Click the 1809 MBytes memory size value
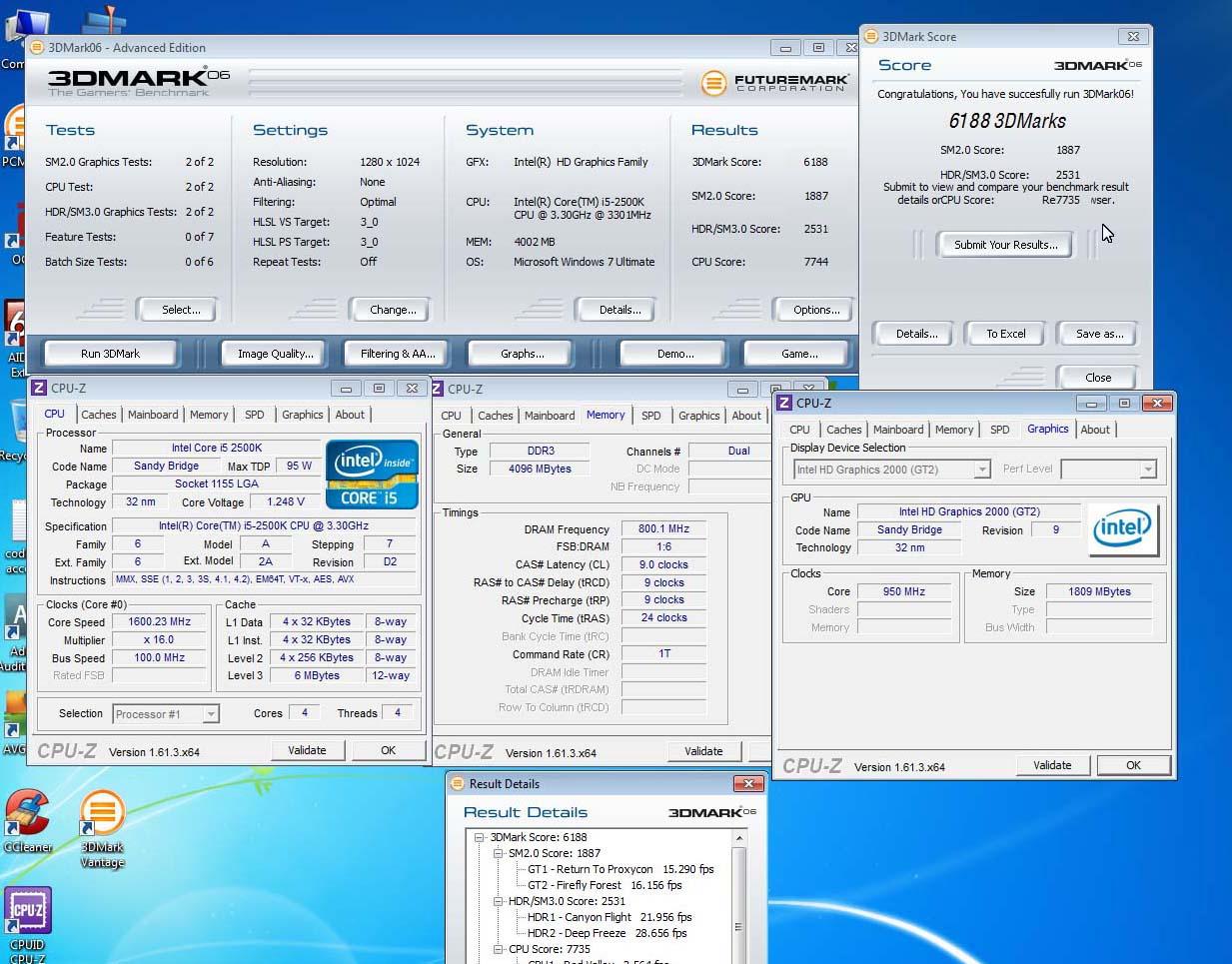 [x=1099, y=591]
